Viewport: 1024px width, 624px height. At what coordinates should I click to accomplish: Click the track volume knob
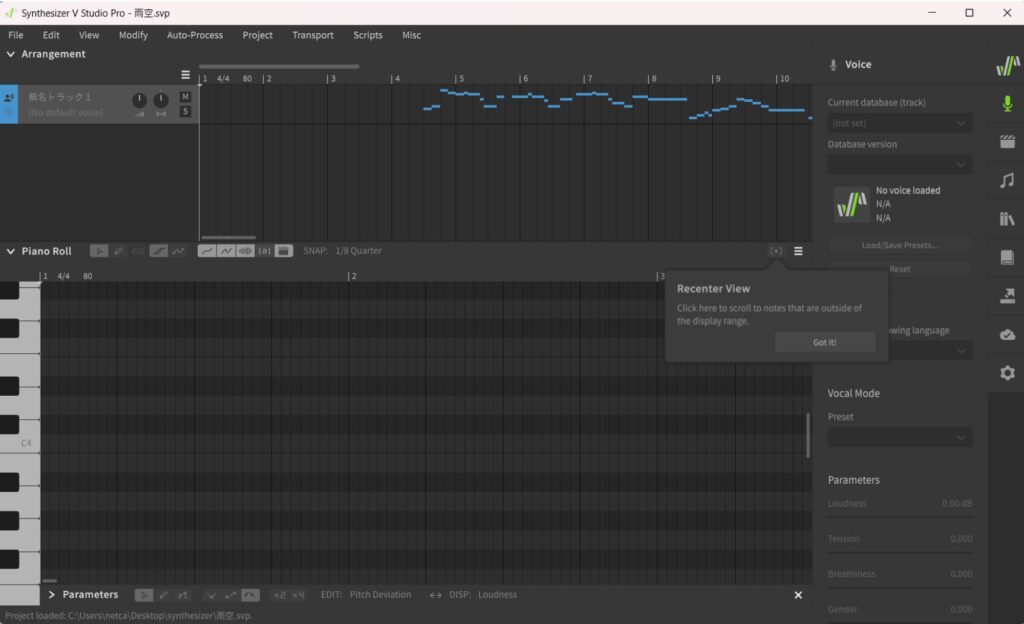coord(140,100)
